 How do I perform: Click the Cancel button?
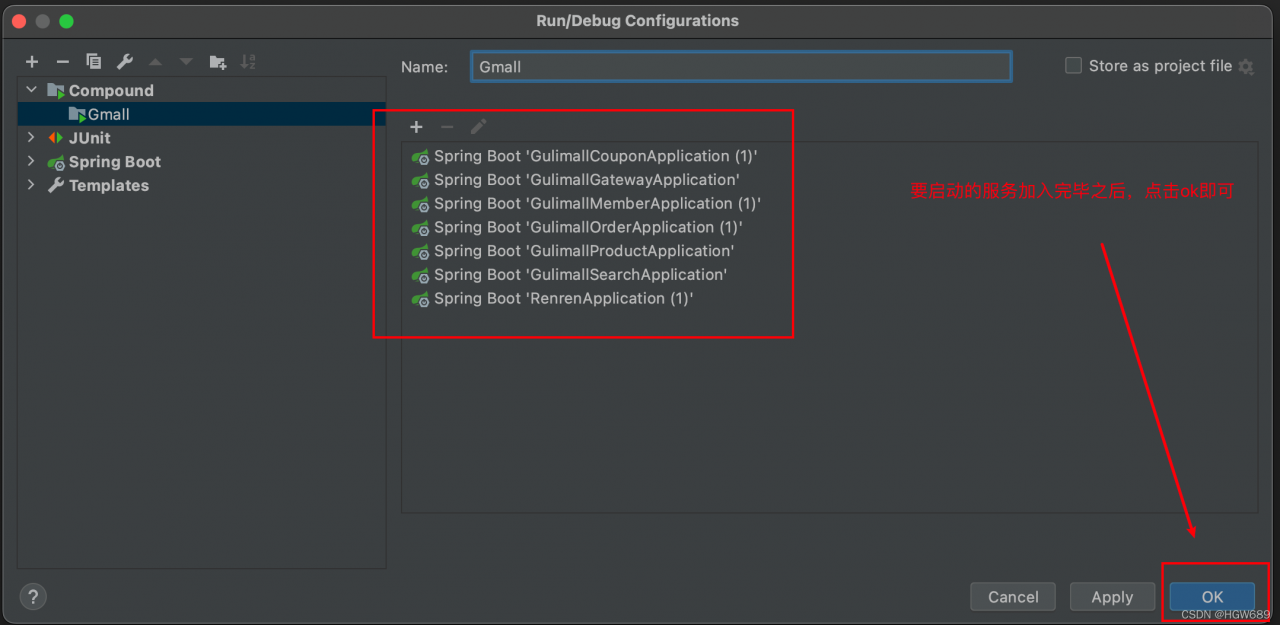1013,597
